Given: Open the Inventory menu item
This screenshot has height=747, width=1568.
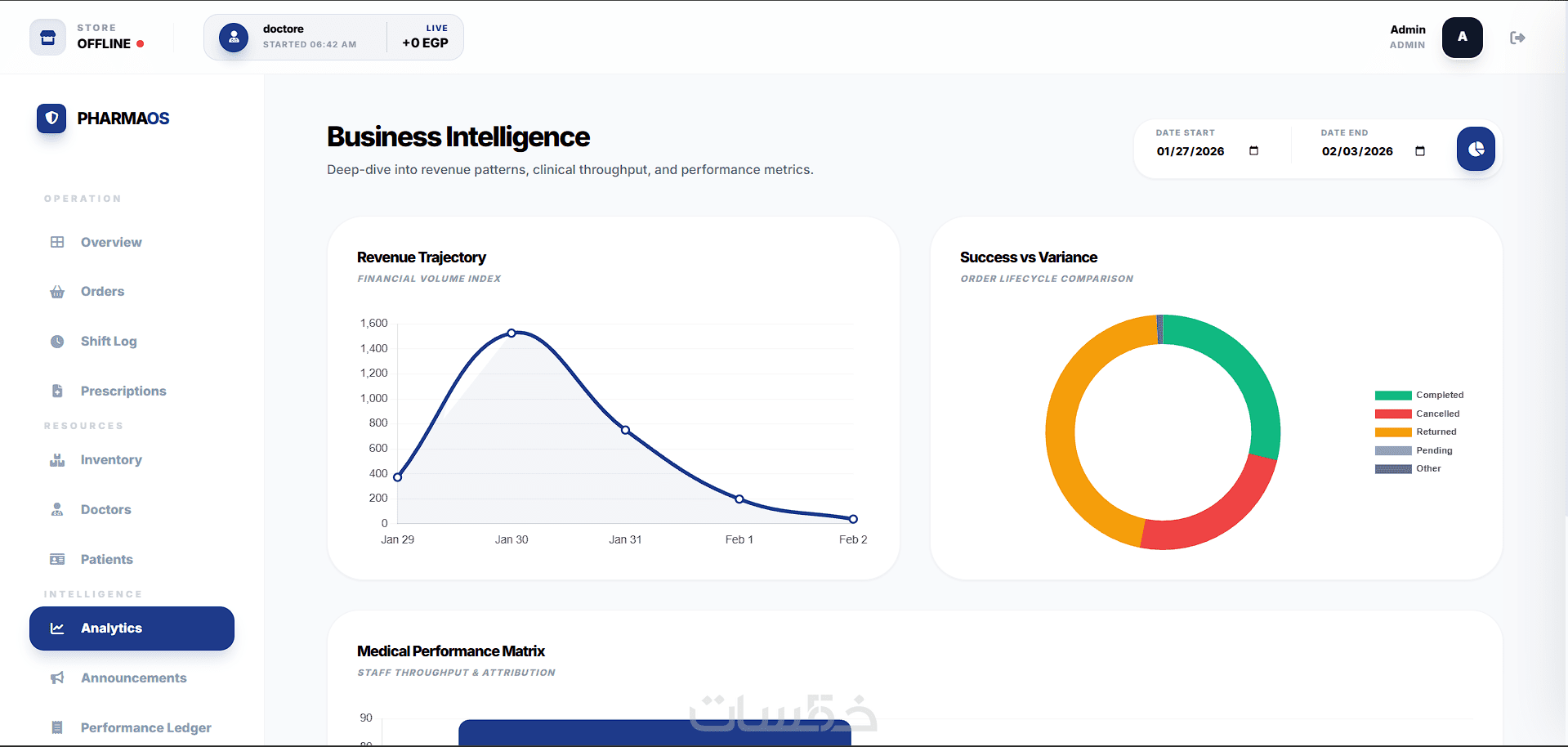Looking at the screenshot, I should [111, 460].
